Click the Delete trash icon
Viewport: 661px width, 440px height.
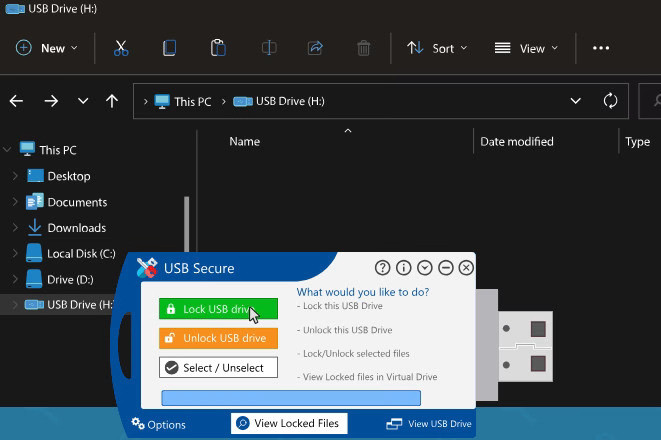point(363,48)
